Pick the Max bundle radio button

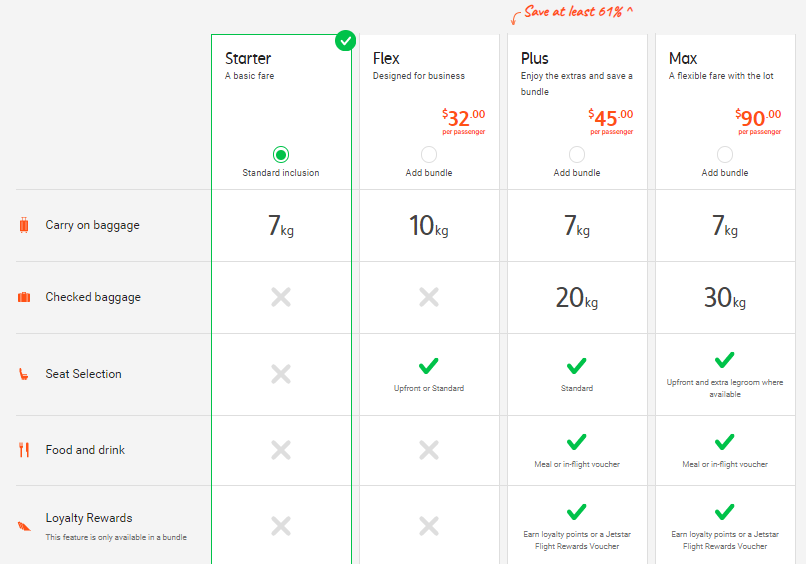tap(725, 154)
